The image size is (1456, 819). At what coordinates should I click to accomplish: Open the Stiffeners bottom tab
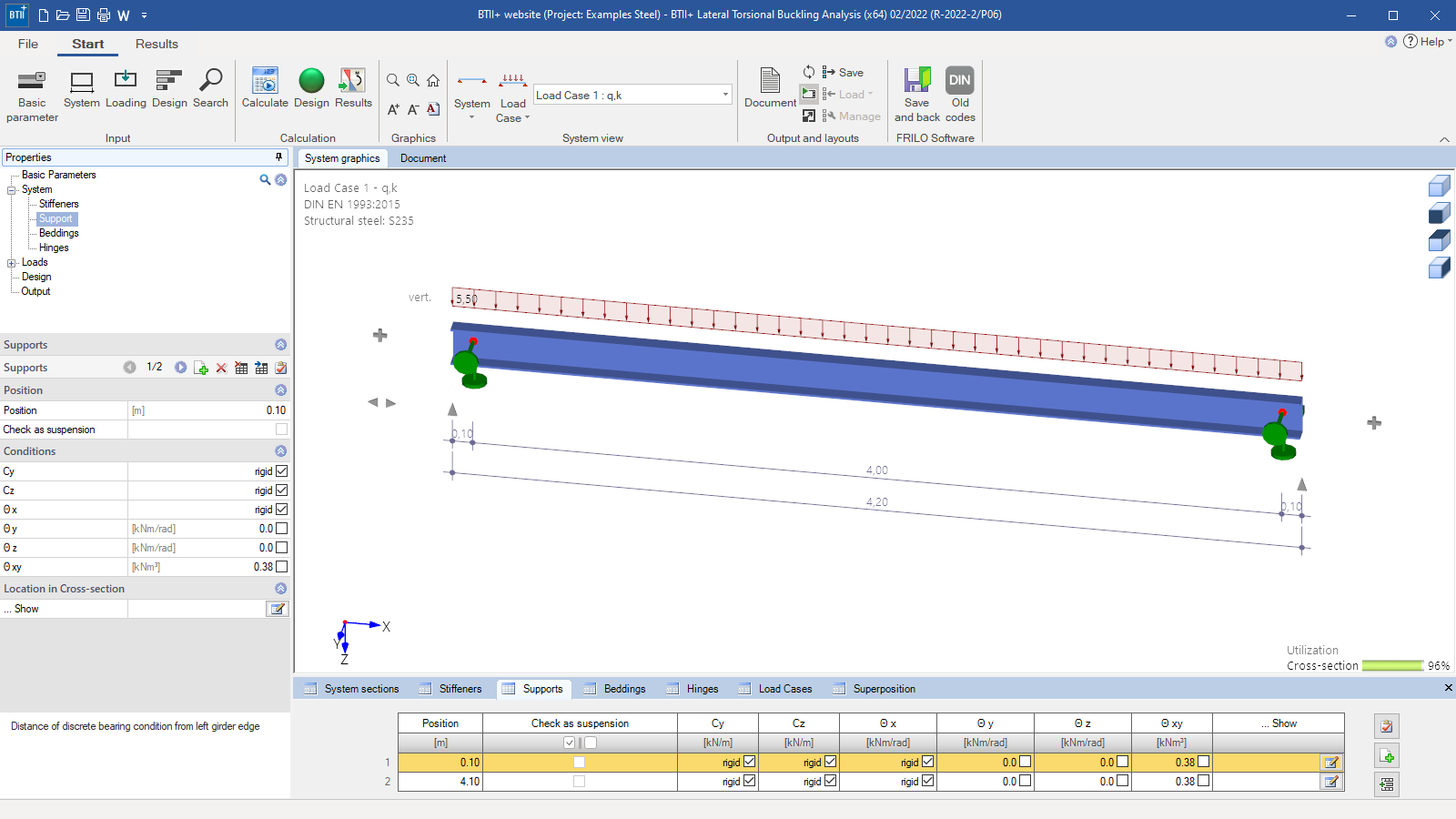tap(450, 689)
